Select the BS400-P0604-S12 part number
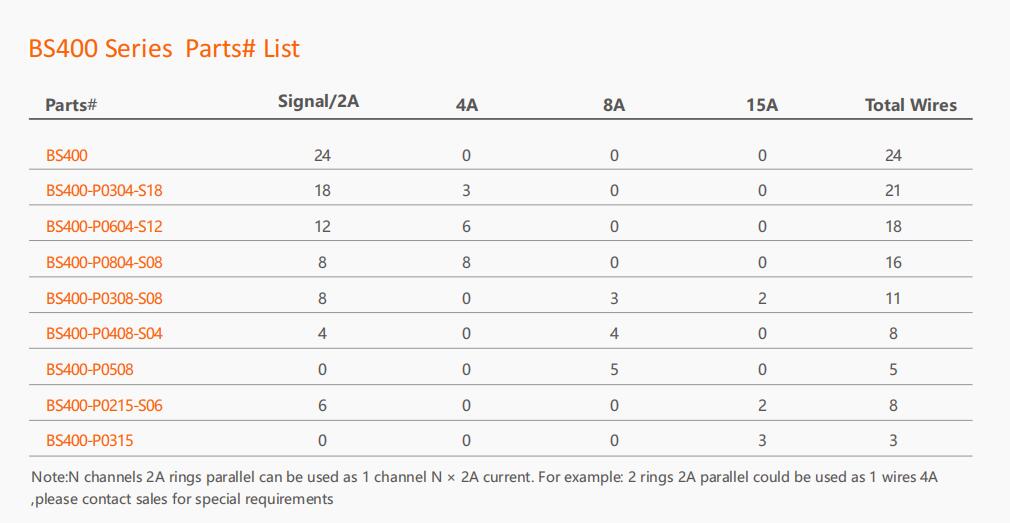Viewport: 1010px width, 523px height. [104, 227]
